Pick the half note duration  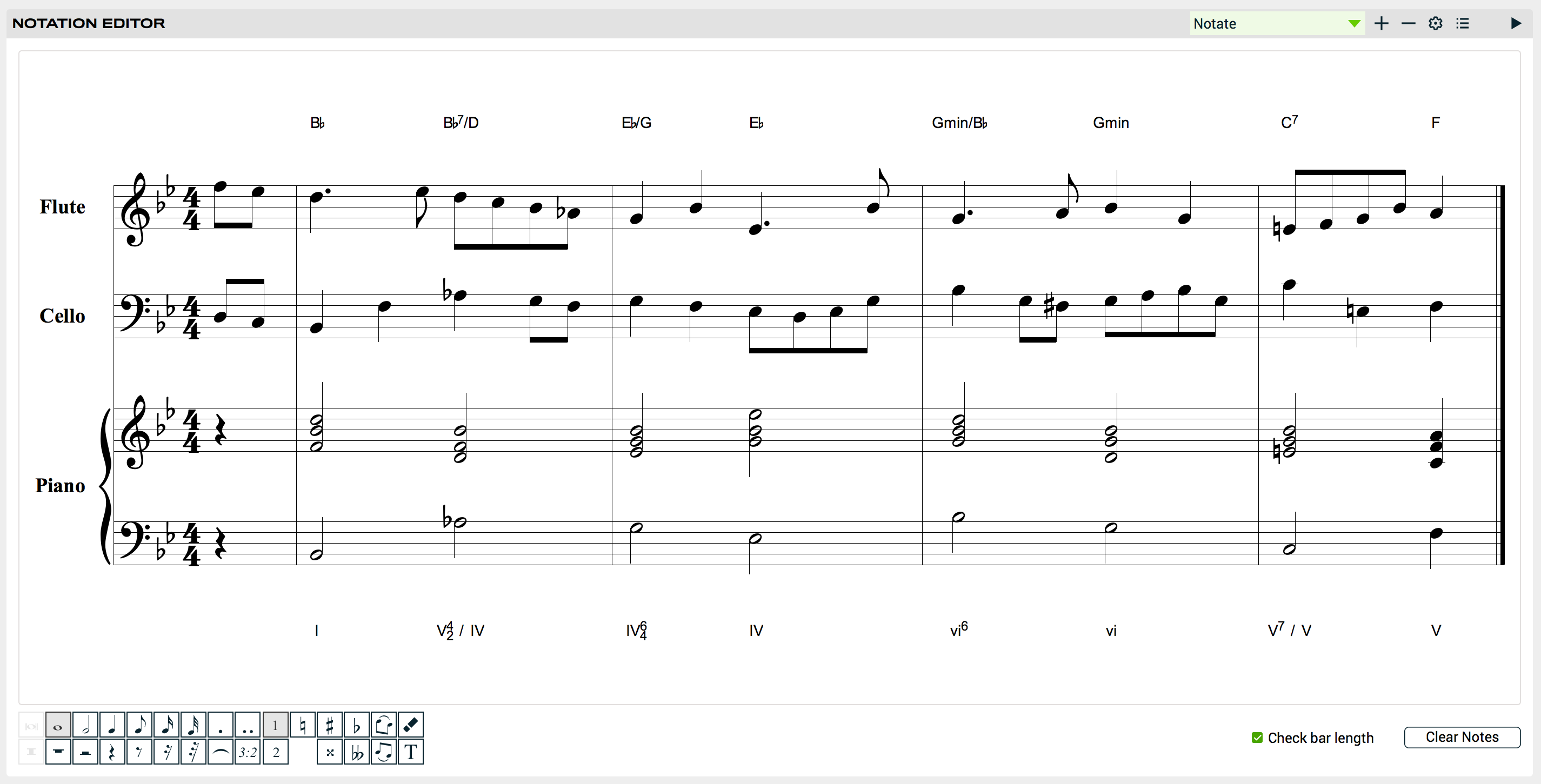click(85, 725)
